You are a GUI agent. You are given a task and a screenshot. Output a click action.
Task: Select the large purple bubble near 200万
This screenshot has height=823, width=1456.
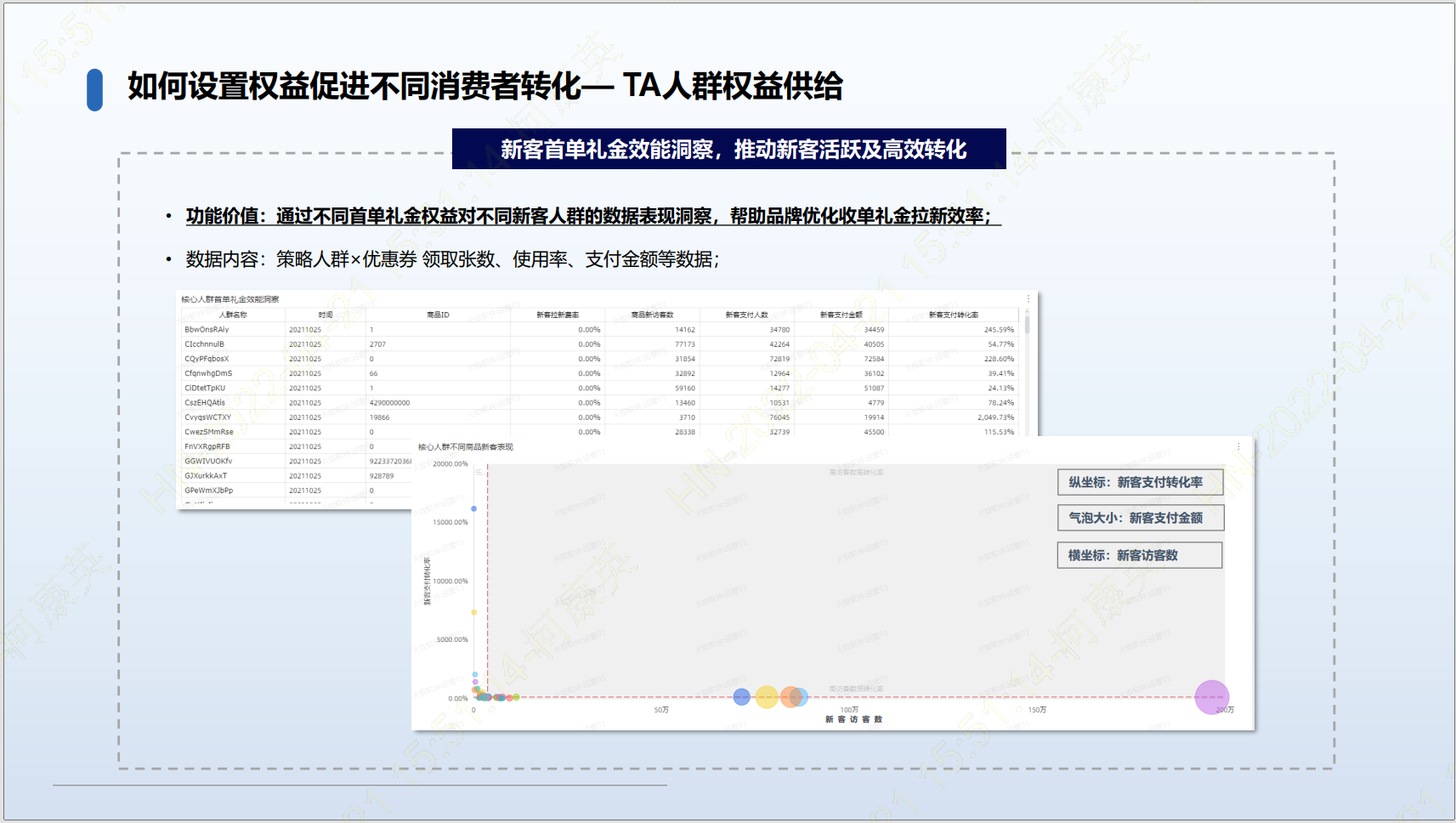point(1212,697)
